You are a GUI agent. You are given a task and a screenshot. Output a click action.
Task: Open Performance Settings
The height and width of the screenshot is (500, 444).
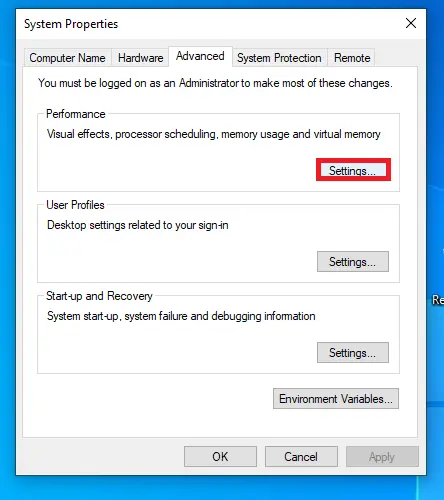(x=353, y=170)
